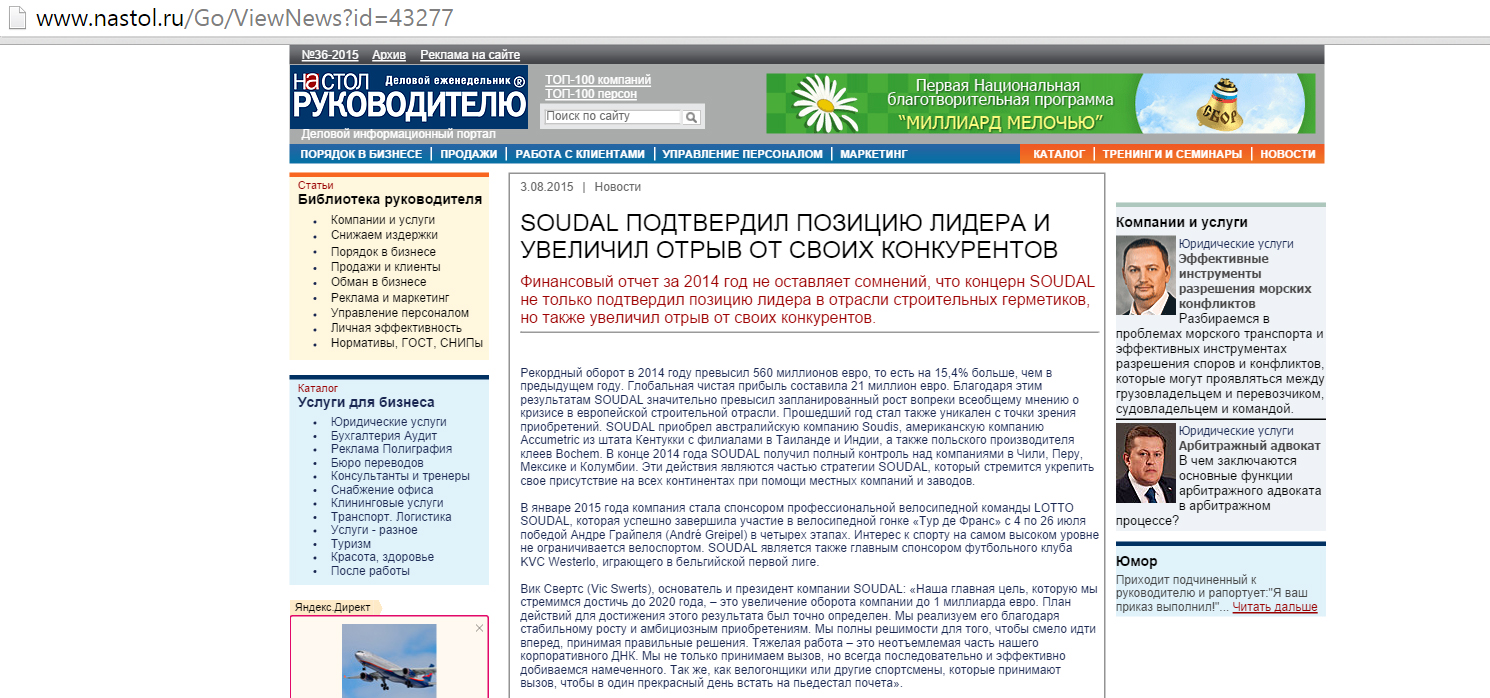Click the page icon in address bar
Screen dimensions: 1490x698
click(x=18, y=18)
